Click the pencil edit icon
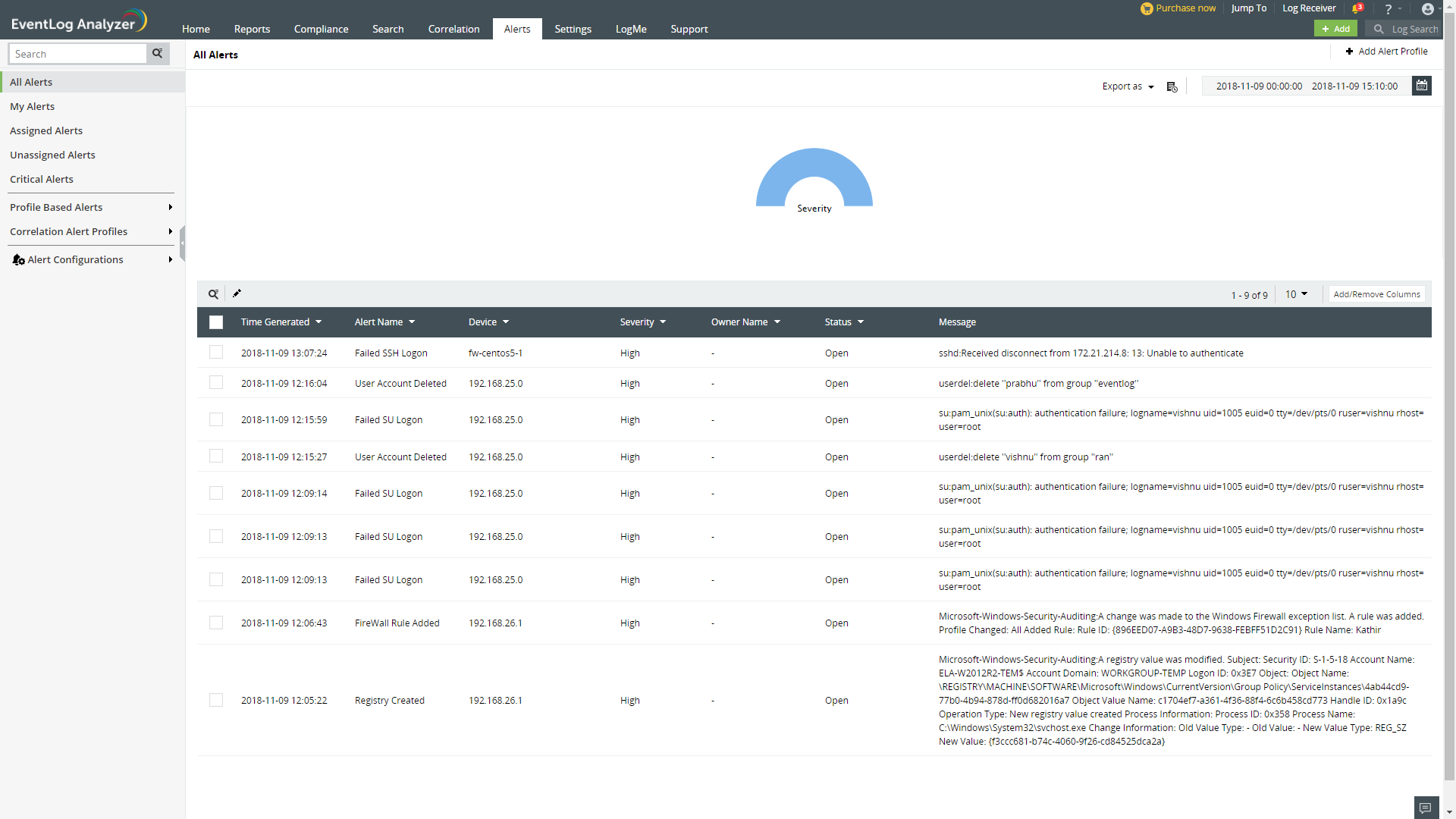1456x819 pixels. pos(237,293)
